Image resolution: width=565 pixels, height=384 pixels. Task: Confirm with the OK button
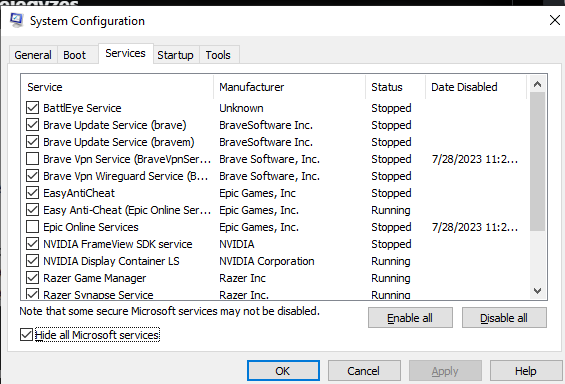[283, 371]
